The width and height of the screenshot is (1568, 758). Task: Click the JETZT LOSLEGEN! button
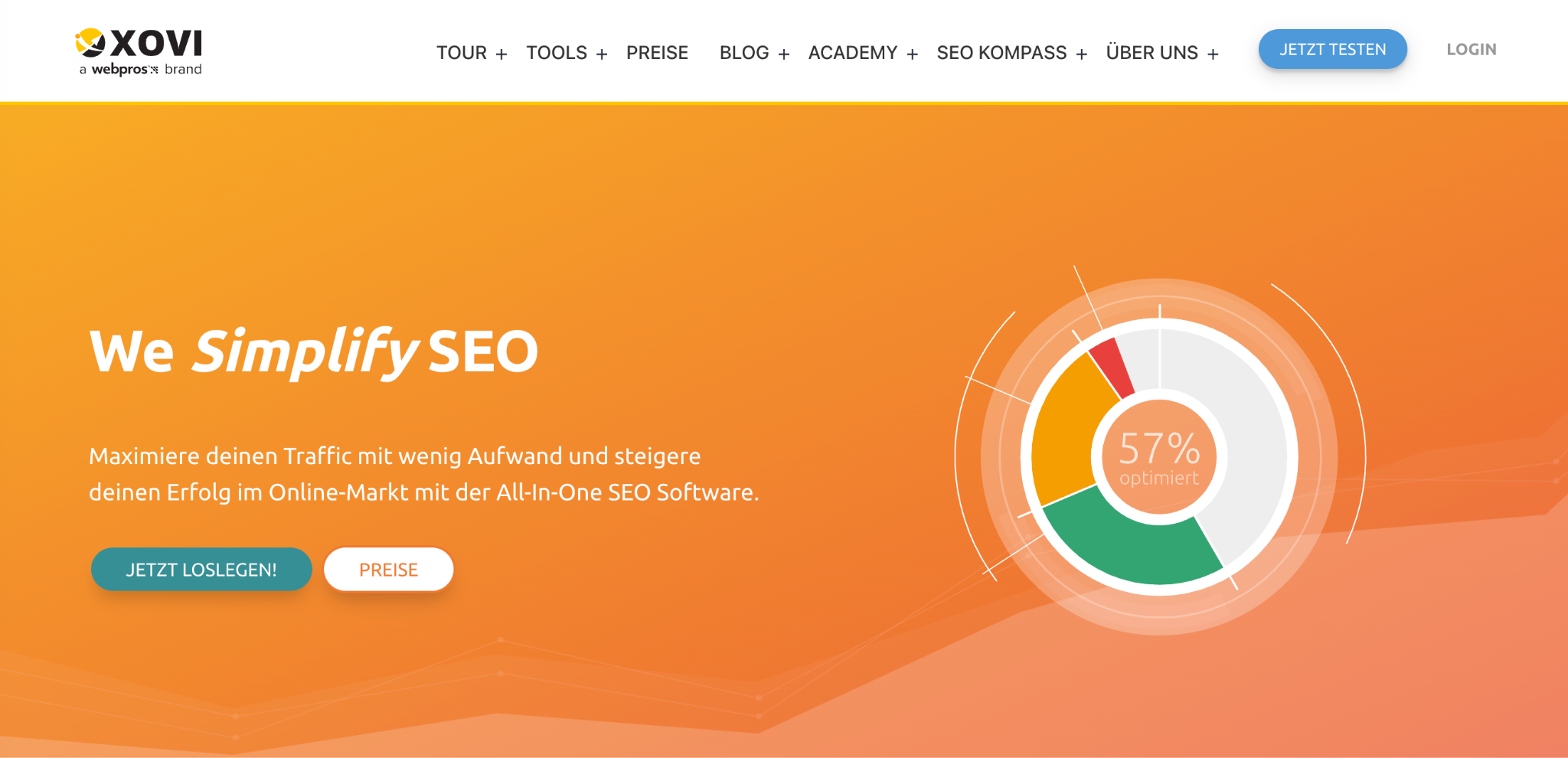201,570
